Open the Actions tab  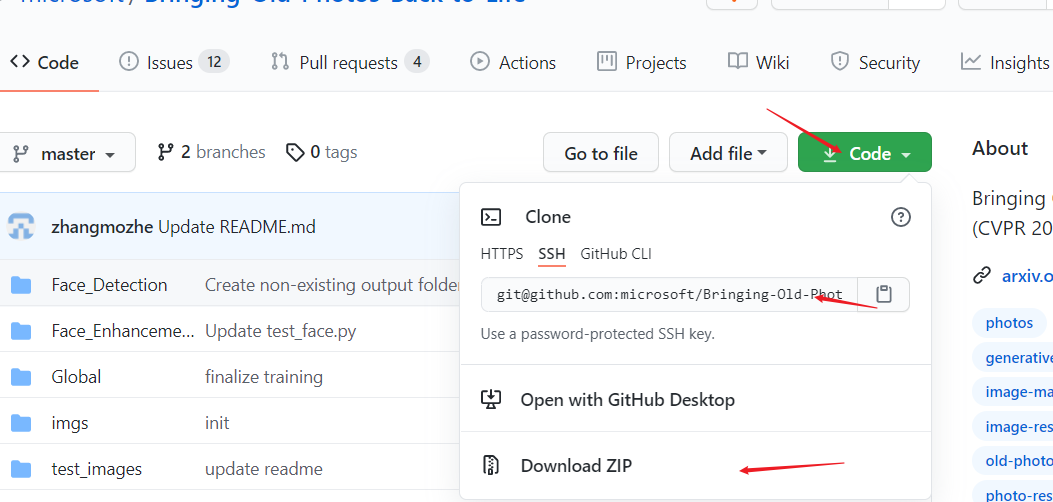coord(513,63)
